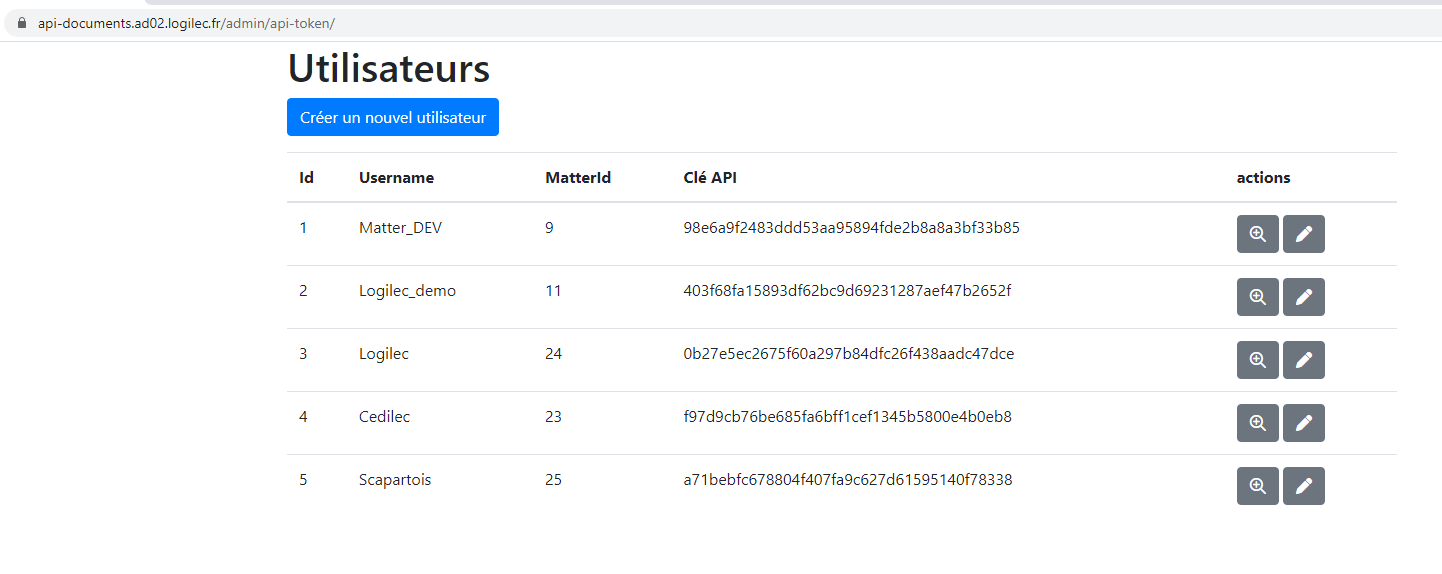Edit the Cedilec user entry
Screen dimensions: 1442x574
coord(1303,423)
